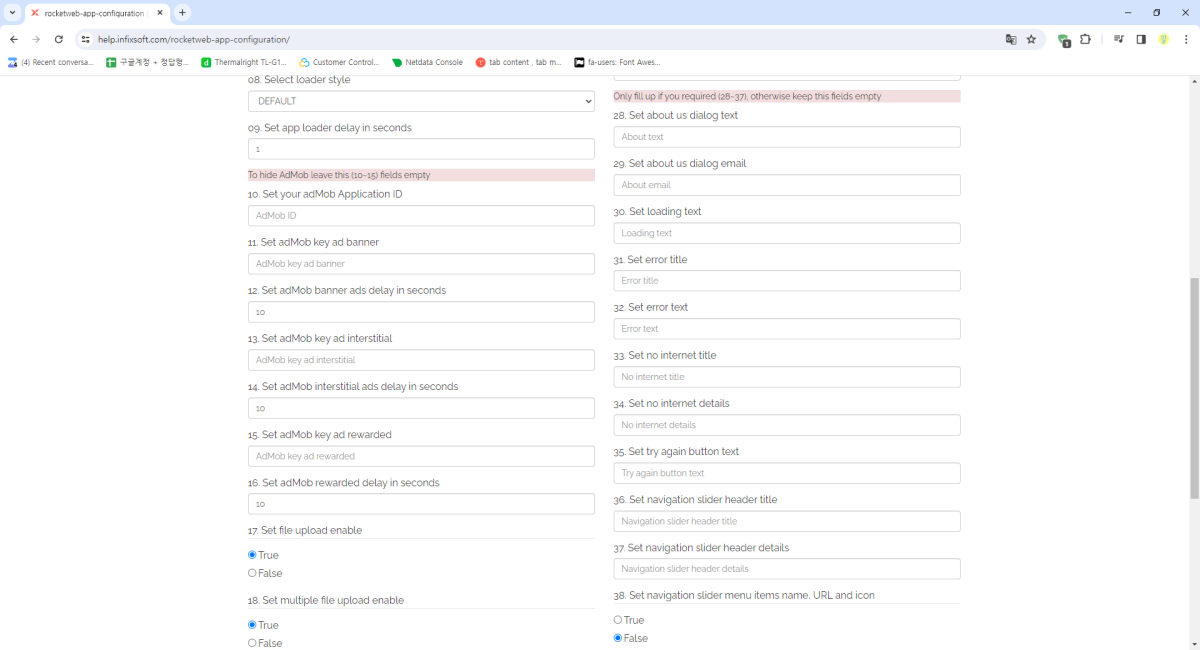
Task: Select False for multiple file upload enable
Action: tap(252, 643)
